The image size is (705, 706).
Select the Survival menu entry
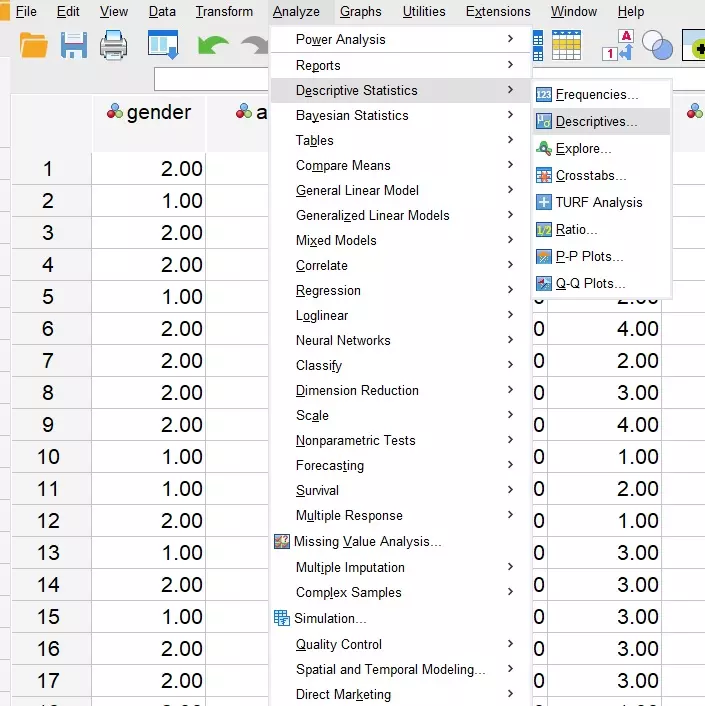[401, 490]
